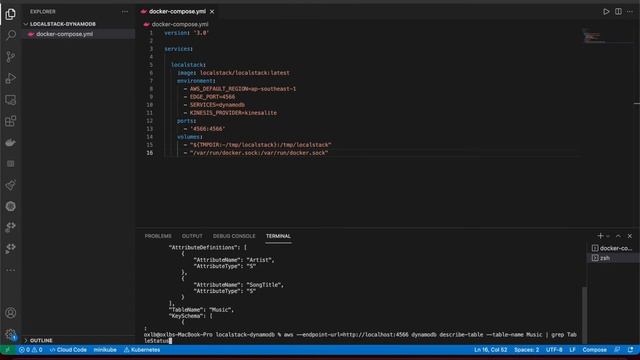Open the Docker whale view icon
The height and width of the screenshot is (360, 640).
point(11,142)
